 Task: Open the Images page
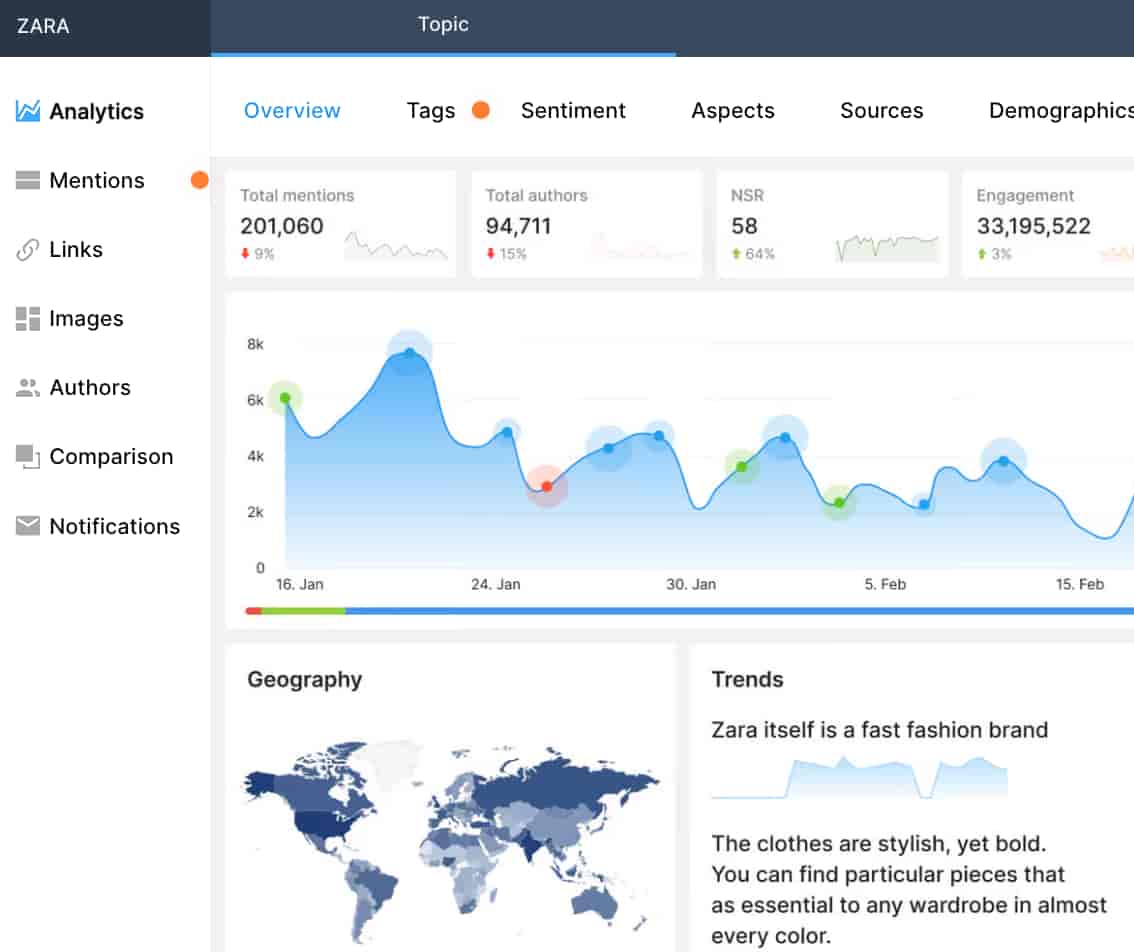86,319
